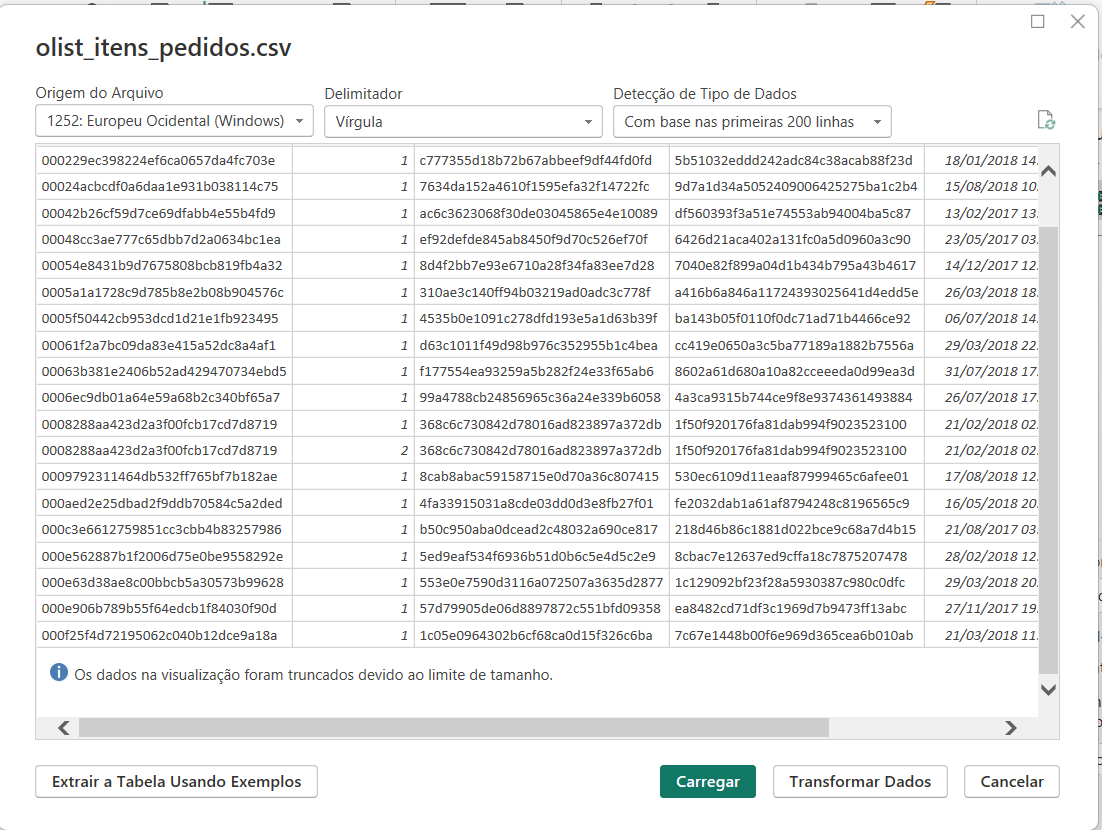Screen dimensions: 1102x830
Task: Select cell 00054e8431b9d7675808bcb819fb4a32
Action: (164, 266)
